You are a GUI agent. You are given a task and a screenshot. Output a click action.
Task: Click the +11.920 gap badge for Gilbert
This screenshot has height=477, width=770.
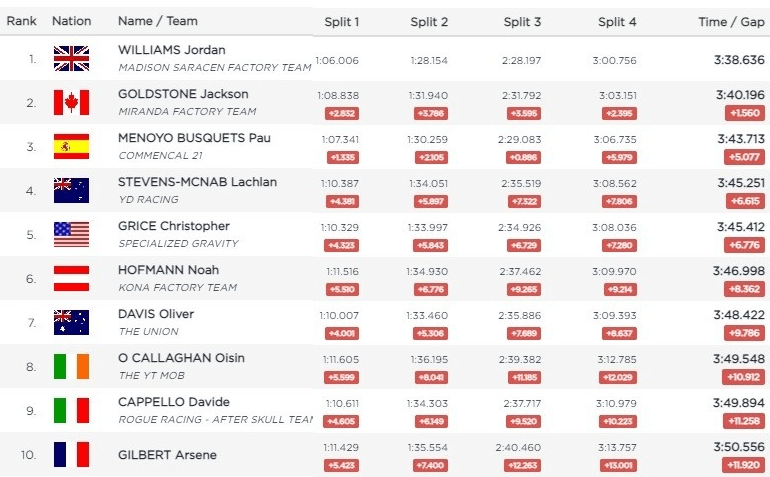(x=741, y=465)
